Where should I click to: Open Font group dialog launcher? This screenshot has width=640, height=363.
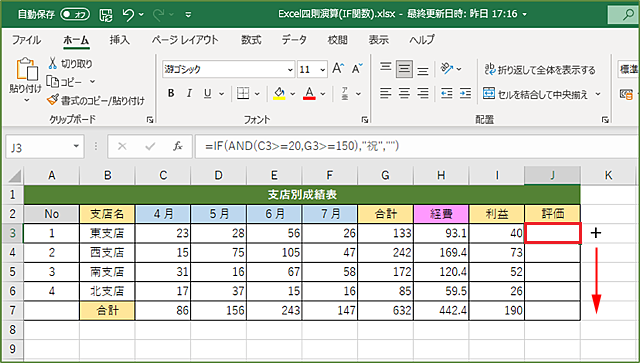pyautogui.click(x=364, y=120)
